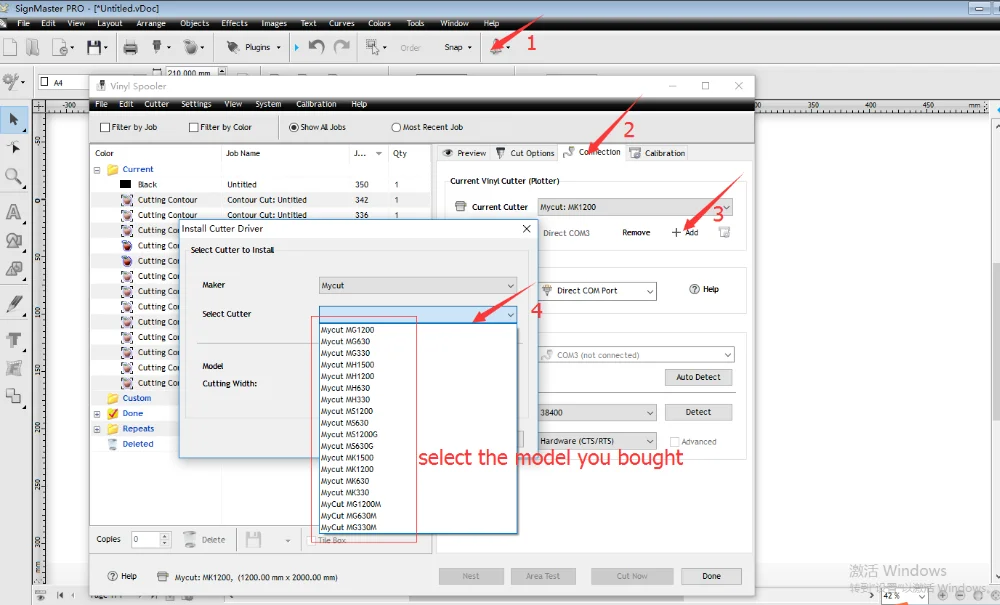Select the Pen drawing tool
The width and height of the screenshot is (1000, 605).
(14, 304)
